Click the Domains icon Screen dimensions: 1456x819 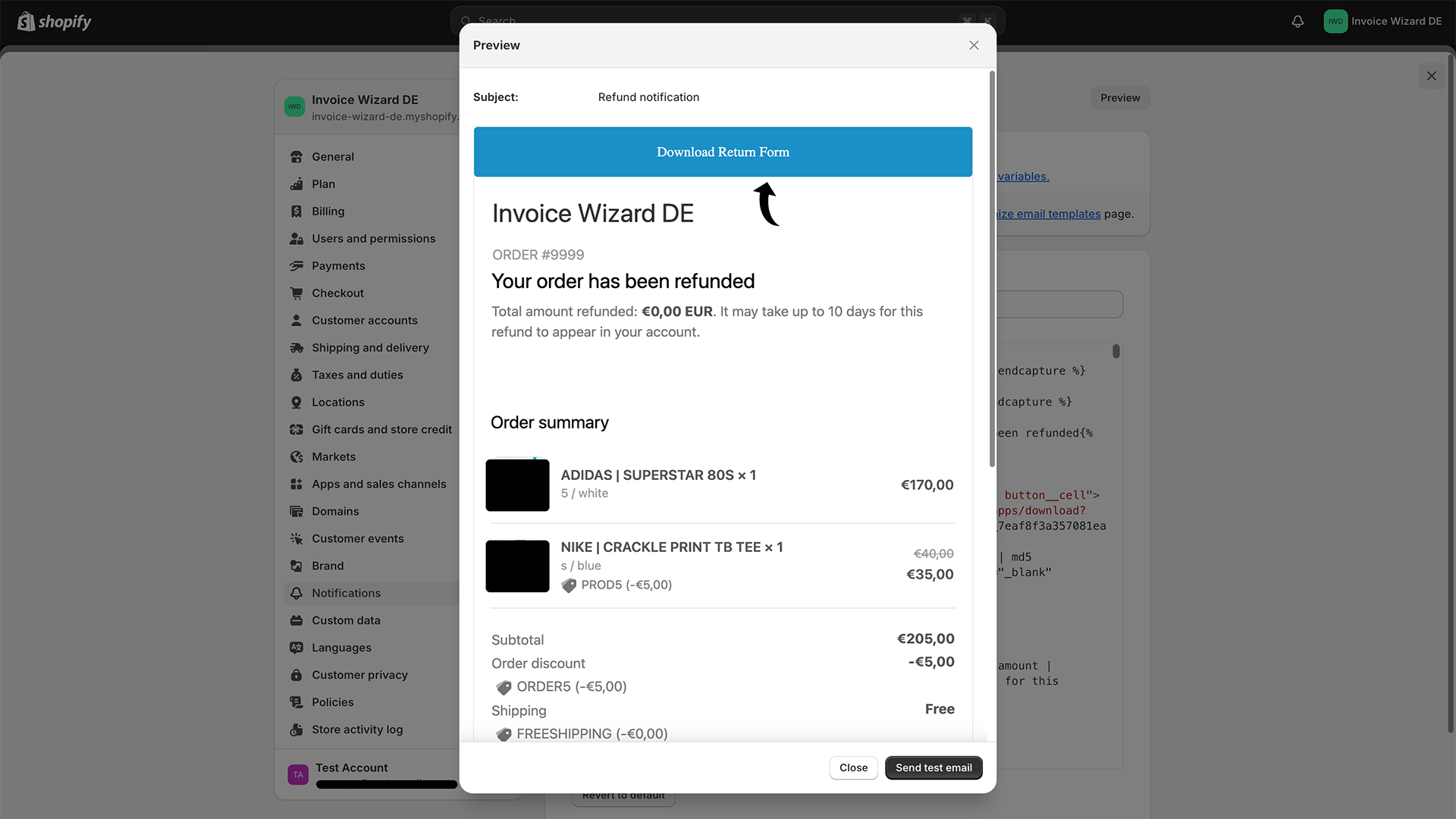point(297,512)
